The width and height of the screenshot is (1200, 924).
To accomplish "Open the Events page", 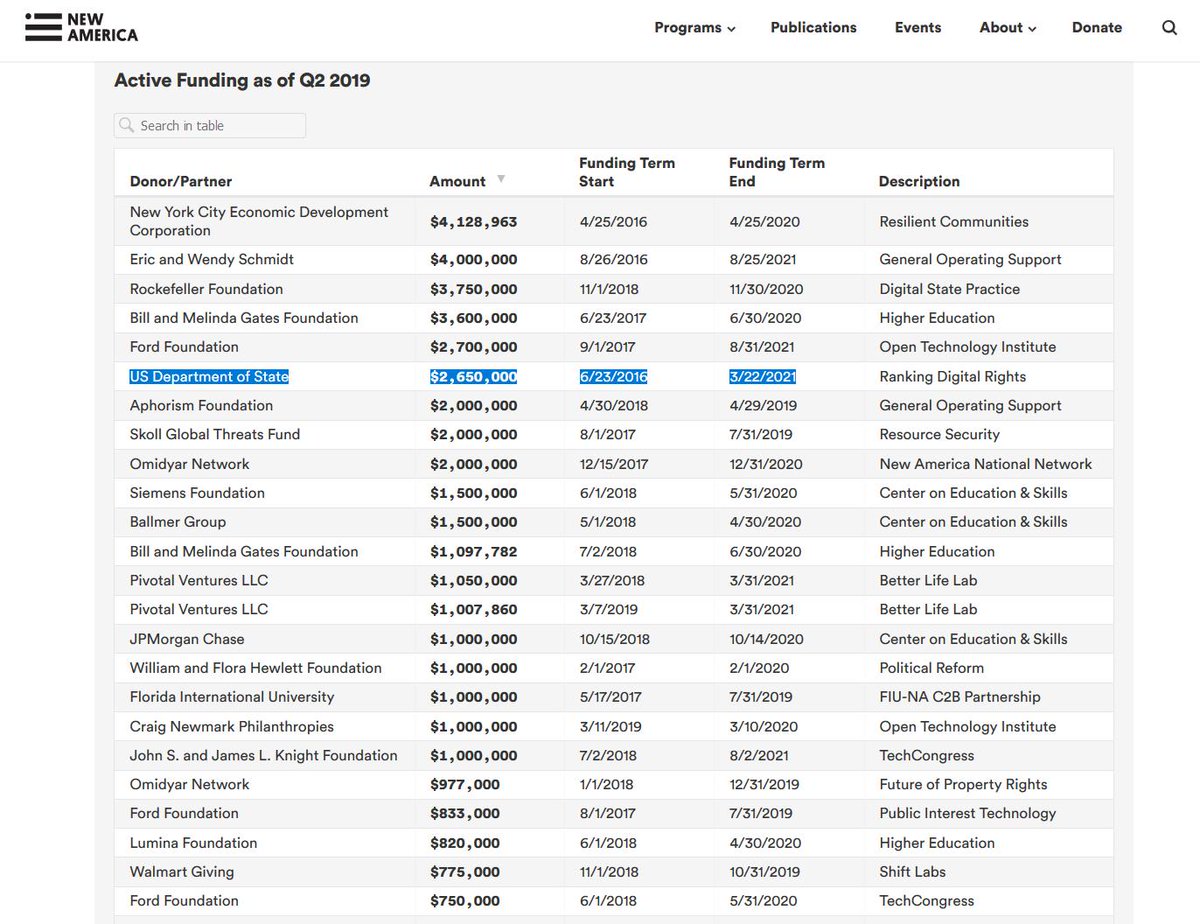I will click(918, 28).
